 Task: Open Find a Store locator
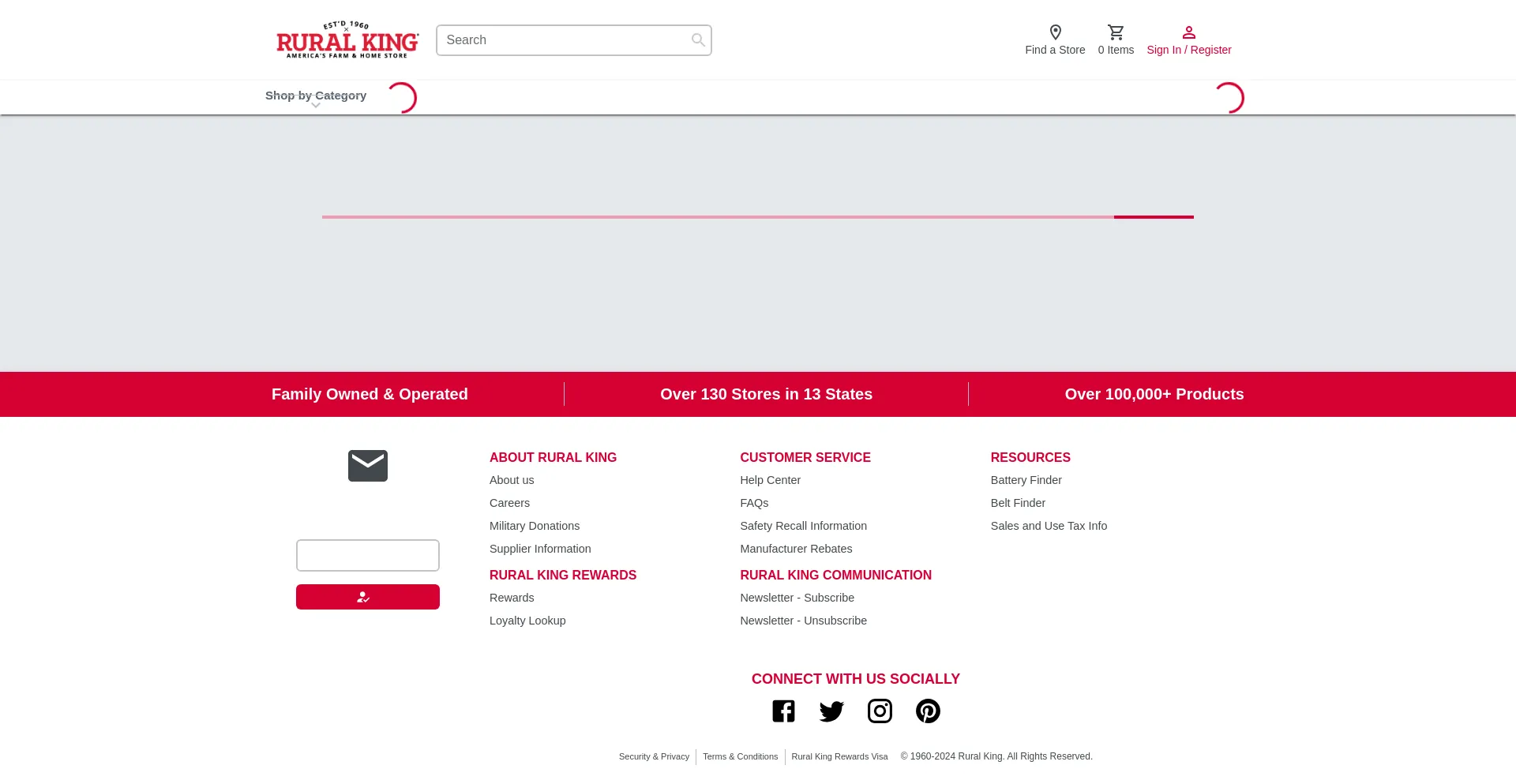tap(1055, 40)
